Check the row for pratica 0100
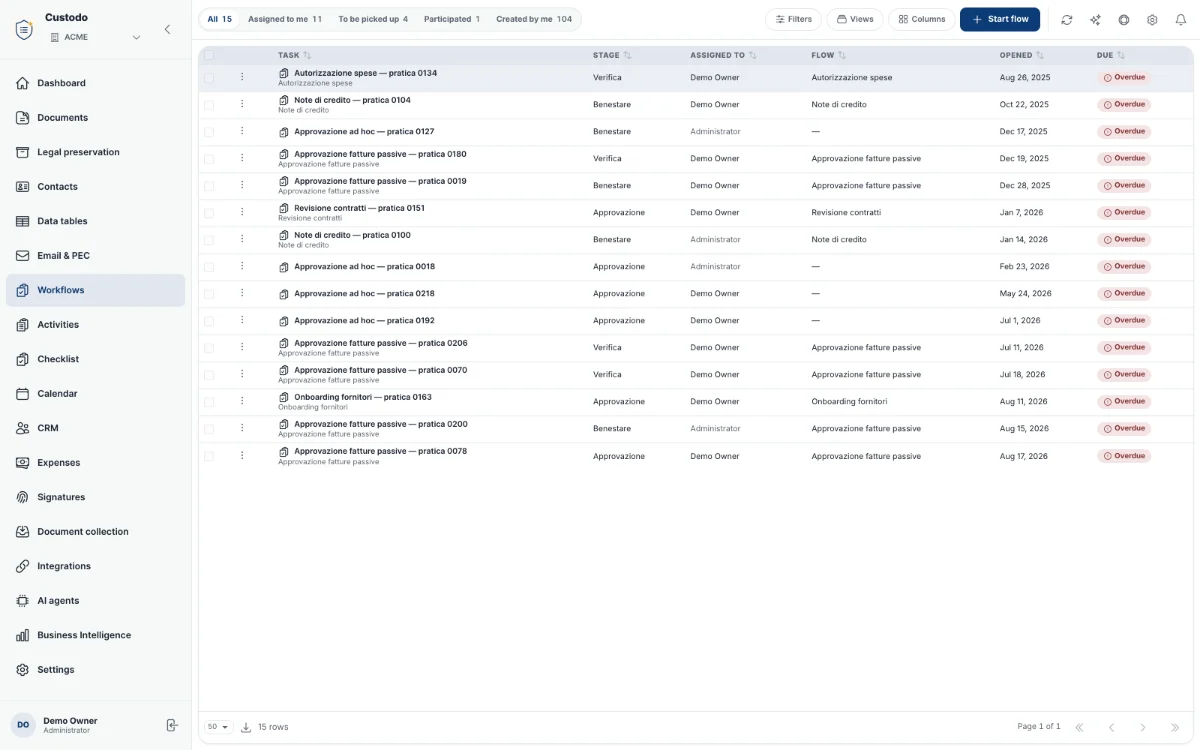The height and width of the screenshot is (750, 1200). (209, 240)
